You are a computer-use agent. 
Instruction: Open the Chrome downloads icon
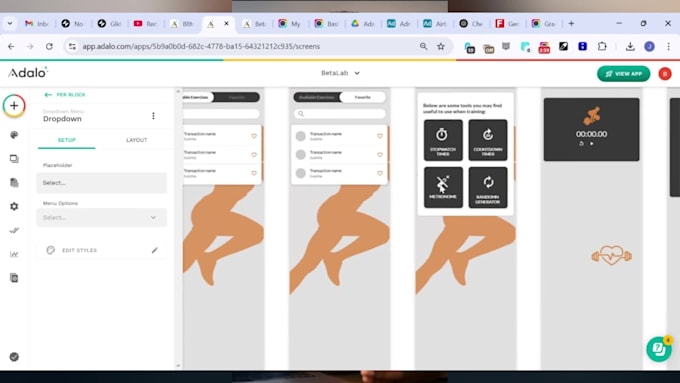point(630,46)
